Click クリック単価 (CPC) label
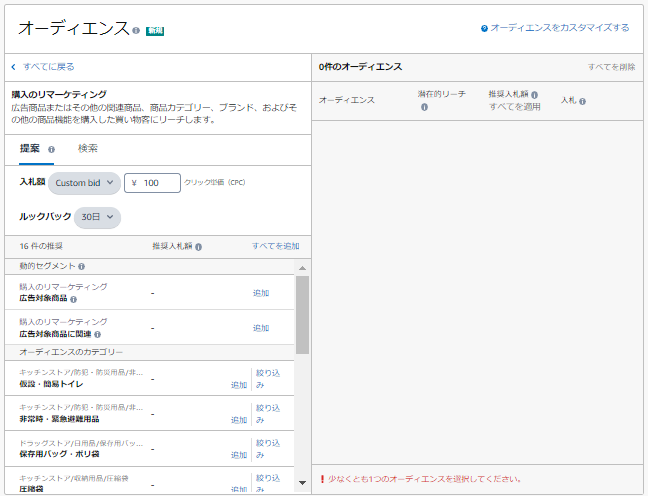 [x=214, y=182]
